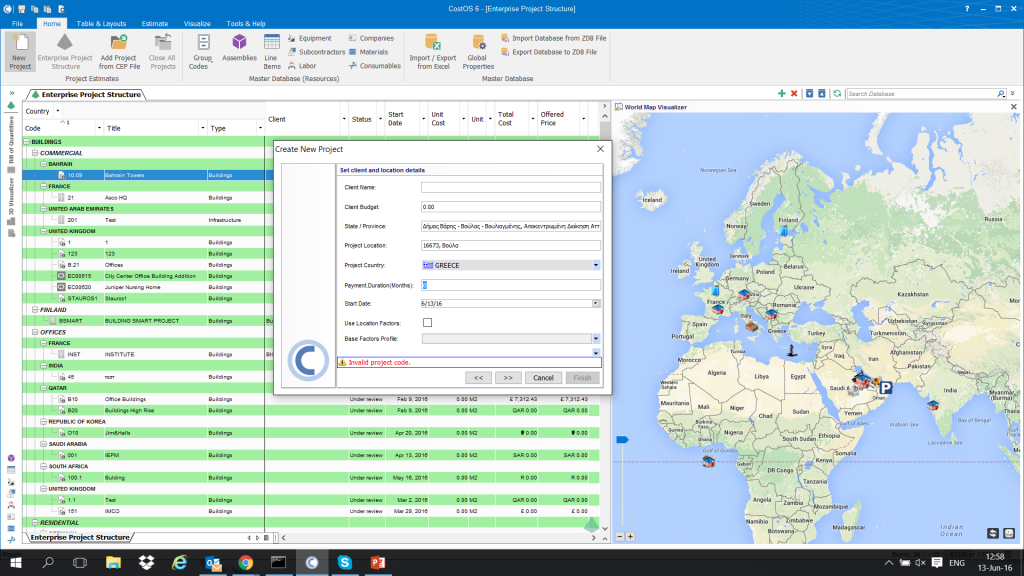The width and height of the screenshot is (1024, 576).
Task: Click the map zoom out minus button
Action: (620, 537)
